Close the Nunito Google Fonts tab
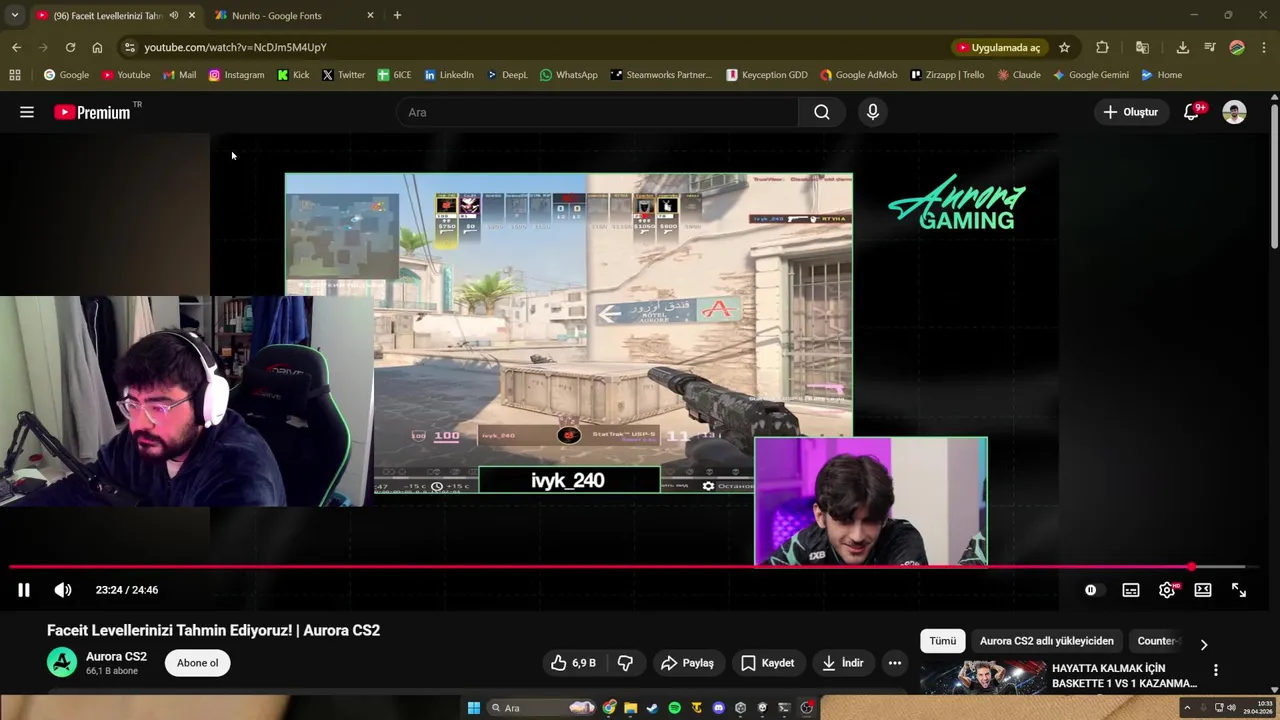This screenshot has width=1280, height=720. point(370,15)
